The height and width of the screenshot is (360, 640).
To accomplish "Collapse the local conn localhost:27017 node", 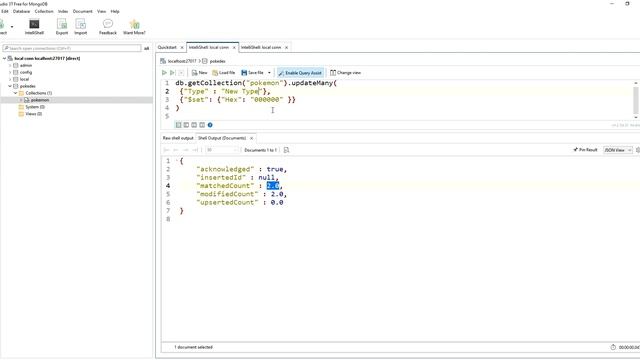I will click(4, 58).
